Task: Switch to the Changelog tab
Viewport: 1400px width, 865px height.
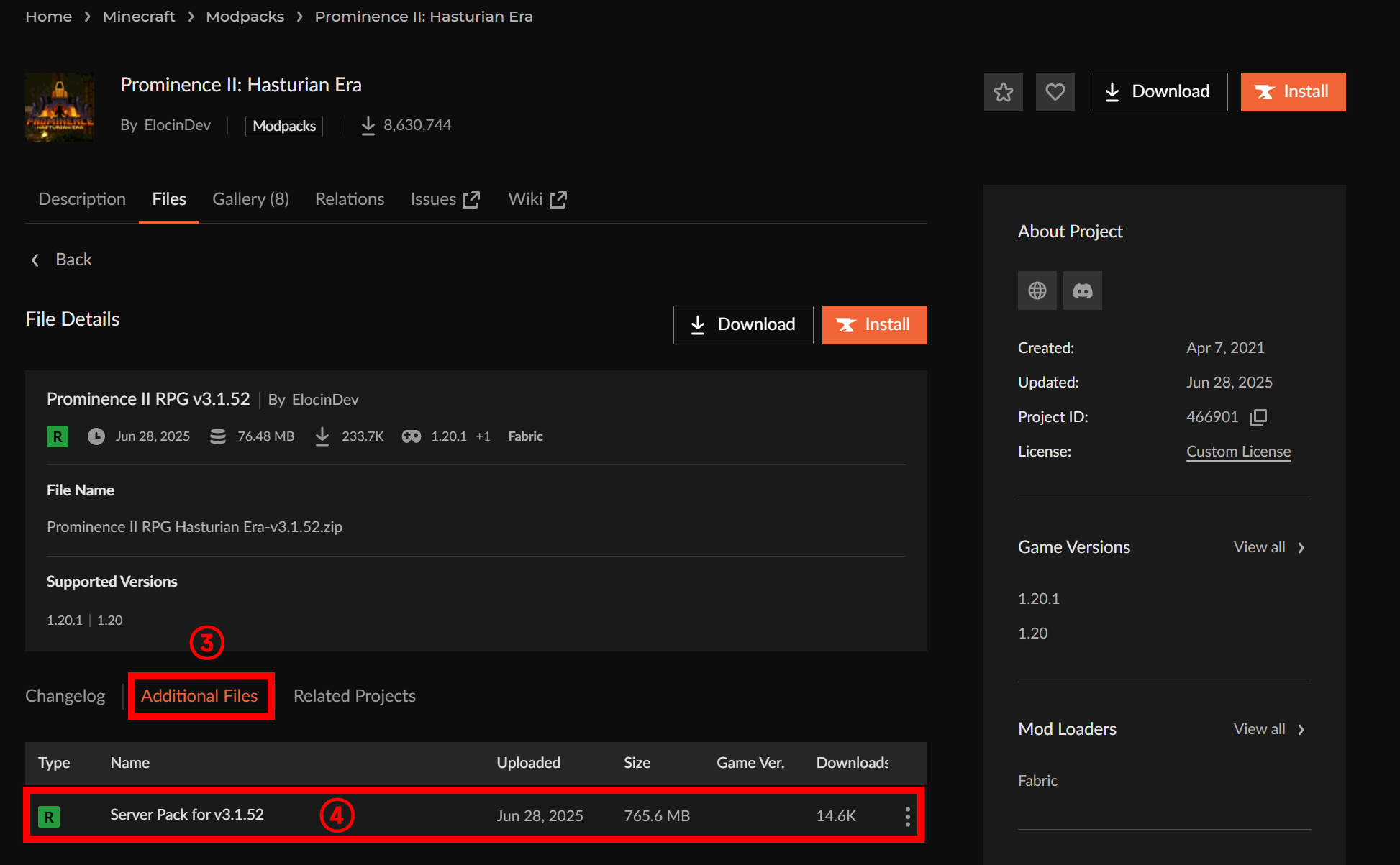Action: (x=65, y=696)
